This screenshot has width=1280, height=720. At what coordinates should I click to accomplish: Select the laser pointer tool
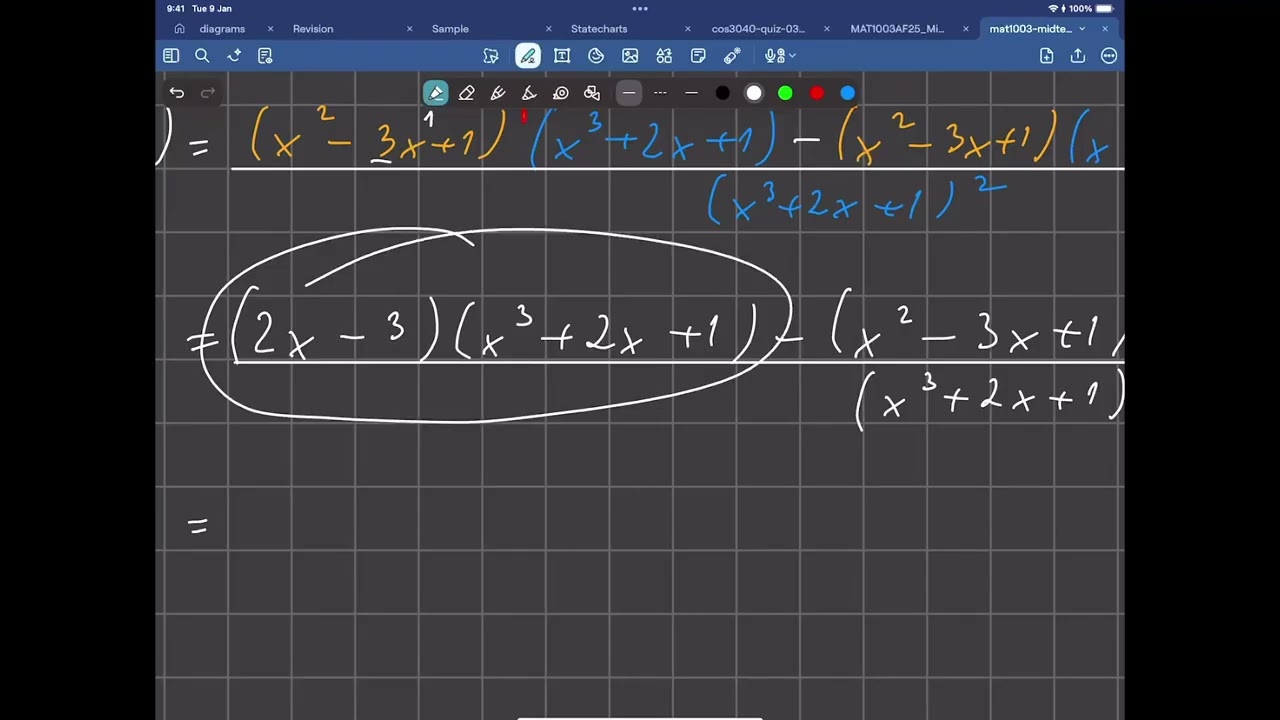click(732, 56)
